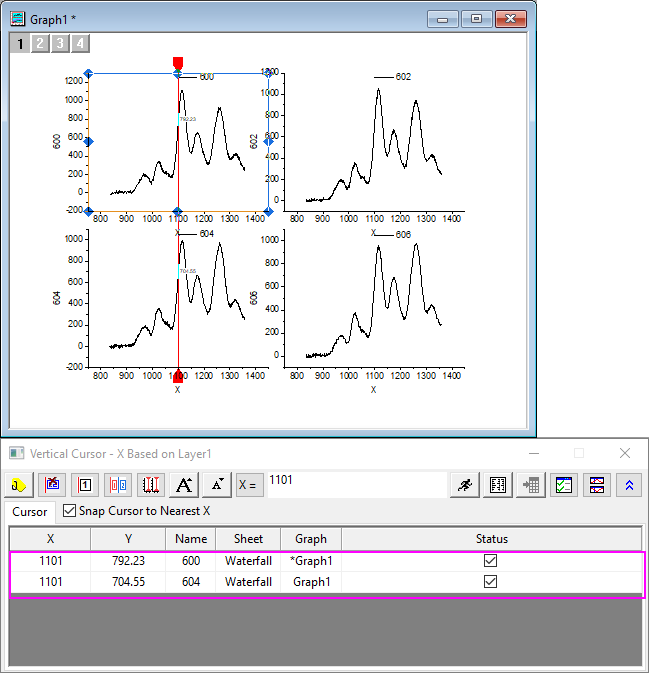Click the linked cursors toolbar icon
Viewport: 649px width, 673px height.
[x=119, y=485]
